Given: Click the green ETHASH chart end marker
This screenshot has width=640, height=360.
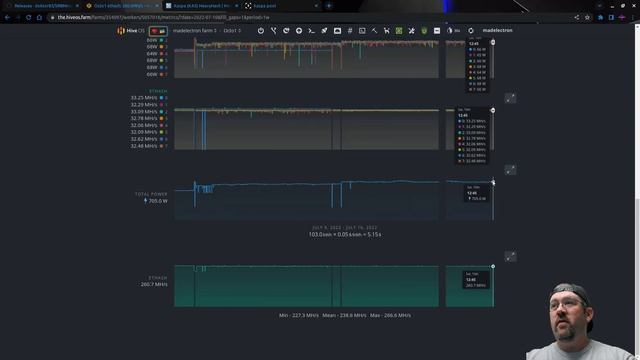Looking at the screenshot, I should [x=493, y=266].
